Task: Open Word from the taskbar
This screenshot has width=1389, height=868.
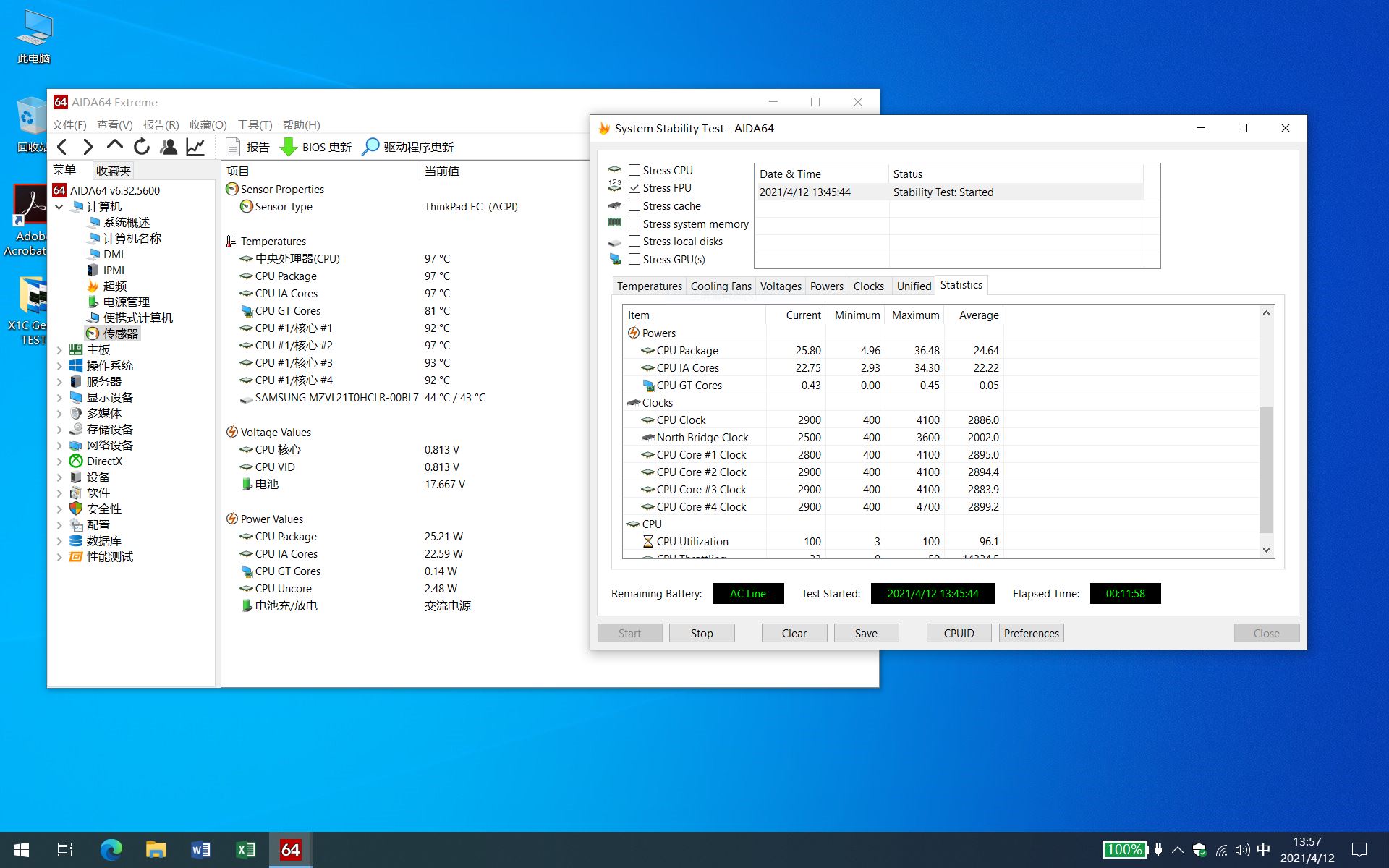Action: tap(200, 850)
